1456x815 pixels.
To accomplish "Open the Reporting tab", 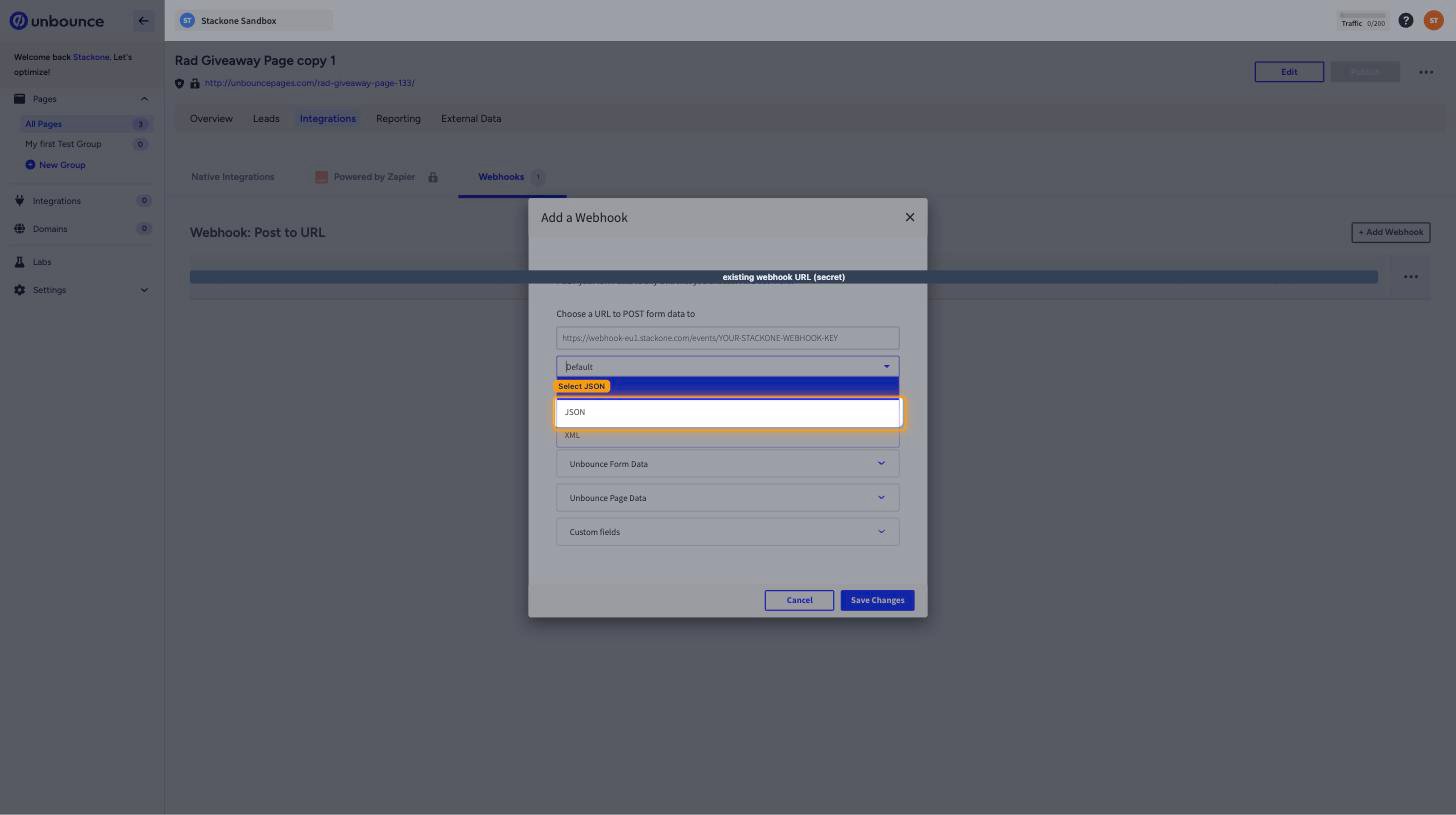I will point(398,118).
